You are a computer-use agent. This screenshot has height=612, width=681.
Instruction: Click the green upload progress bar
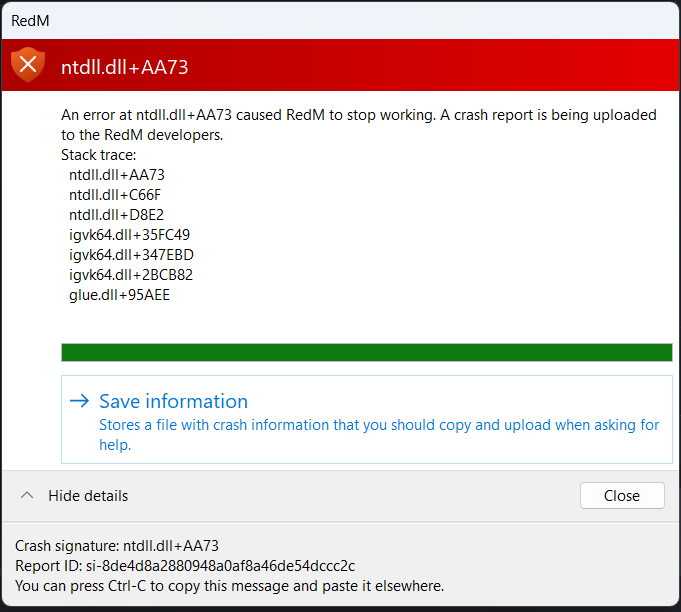point(366,352)
